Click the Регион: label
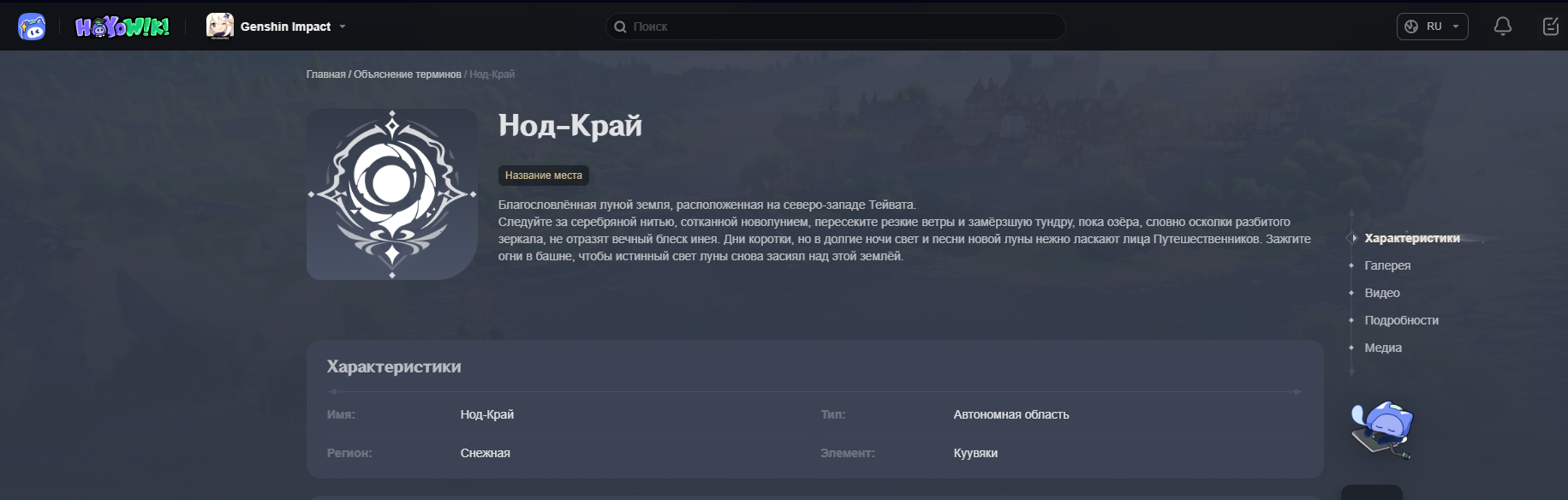 [x=349, y=453]
